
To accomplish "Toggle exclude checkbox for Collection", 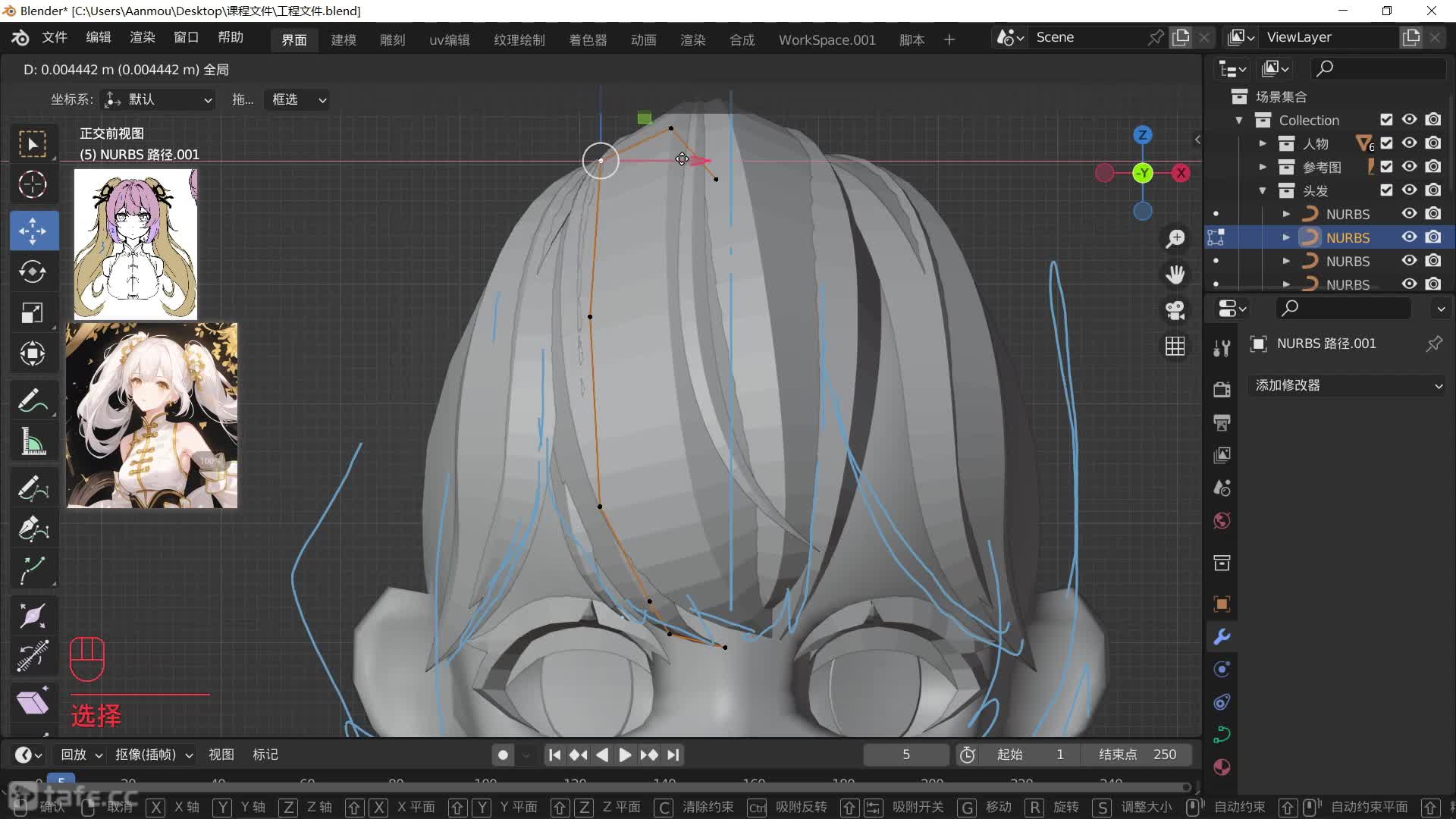I will click(x=1386, y=119).
